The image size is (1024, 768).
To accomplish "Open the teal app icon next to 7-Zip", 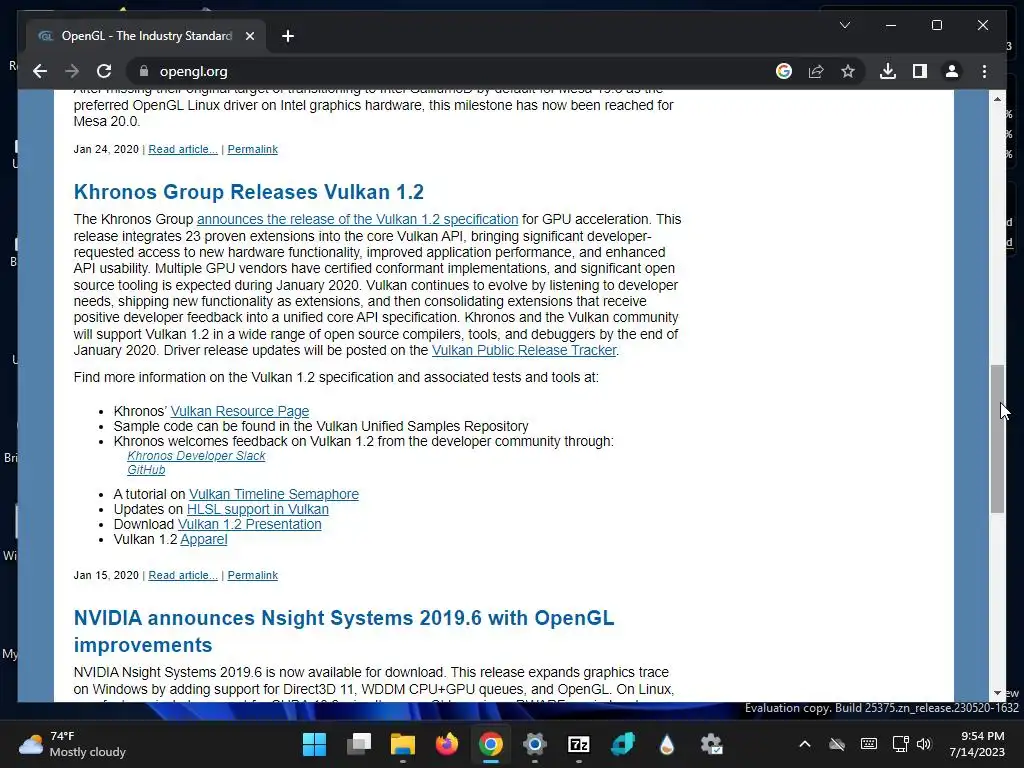I will point(622,744).
